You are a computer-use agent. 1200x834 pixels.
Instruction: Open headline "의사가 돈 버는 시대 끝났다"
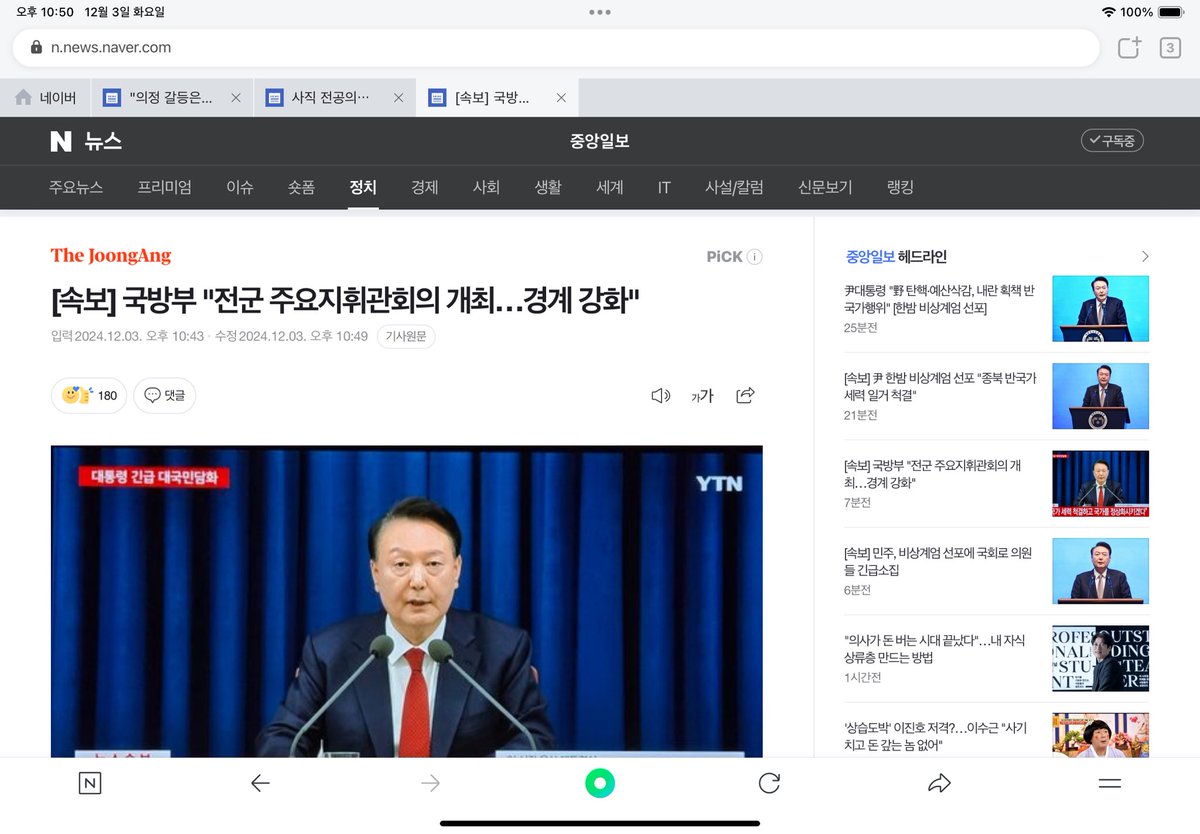(935, 648)
